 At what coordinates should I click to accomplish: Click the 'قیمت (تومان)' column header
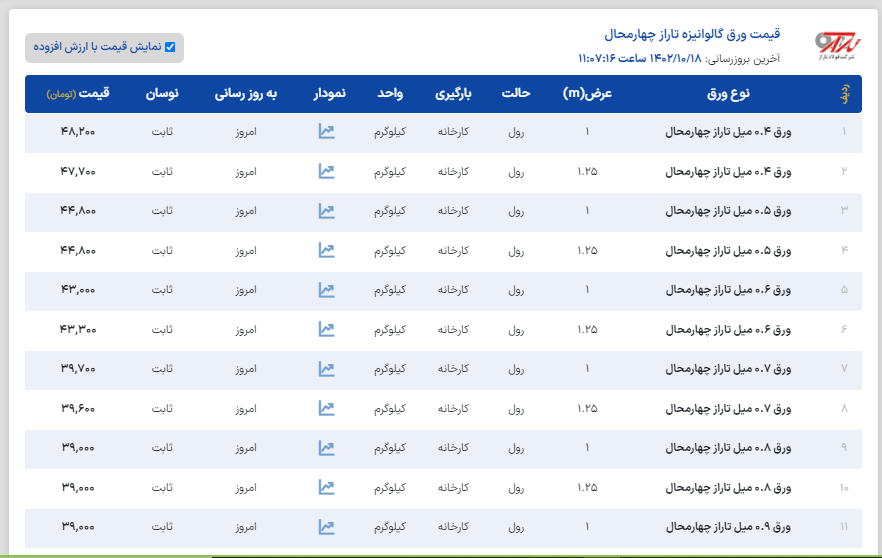[78, 94]
